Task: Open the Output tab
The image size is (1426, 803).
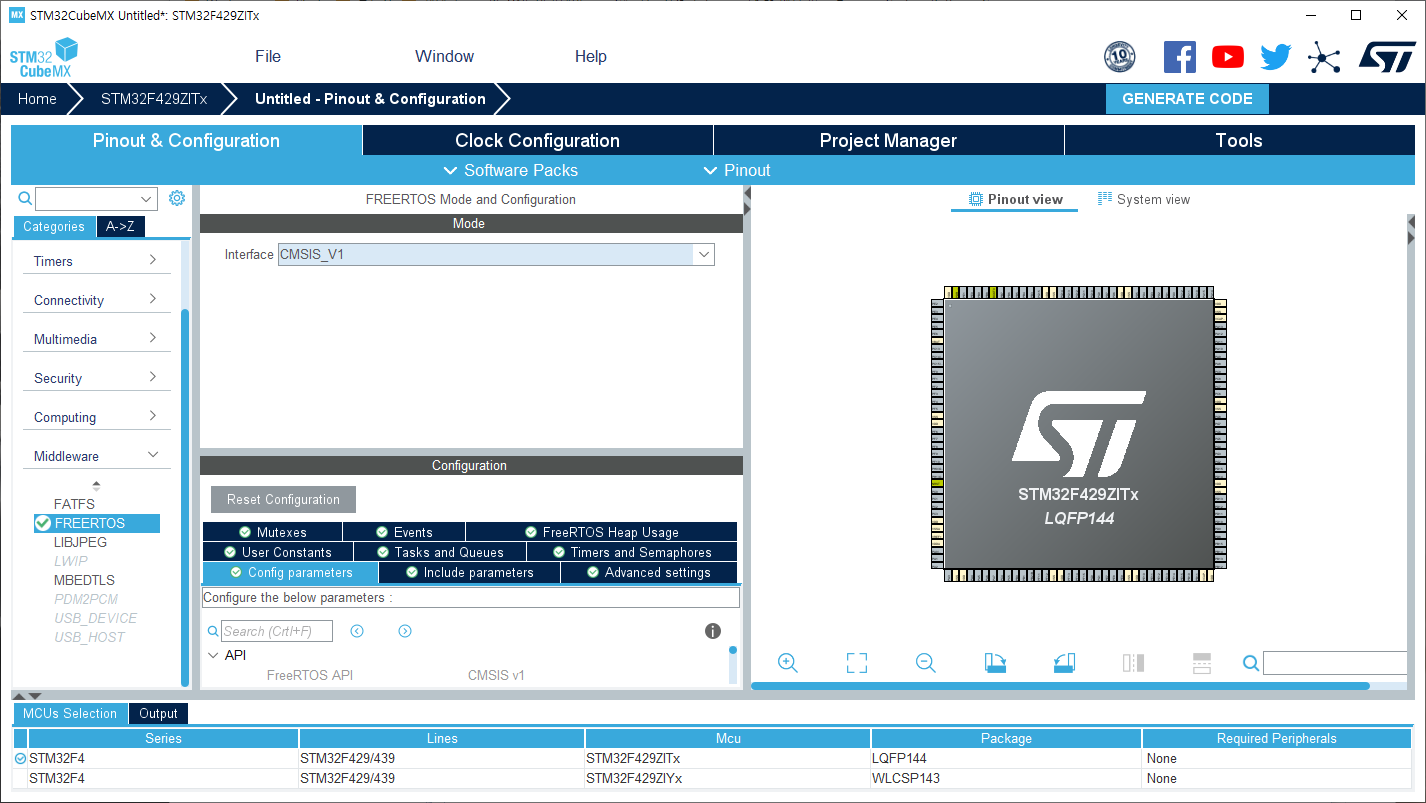Action: [x=158, y=713]
